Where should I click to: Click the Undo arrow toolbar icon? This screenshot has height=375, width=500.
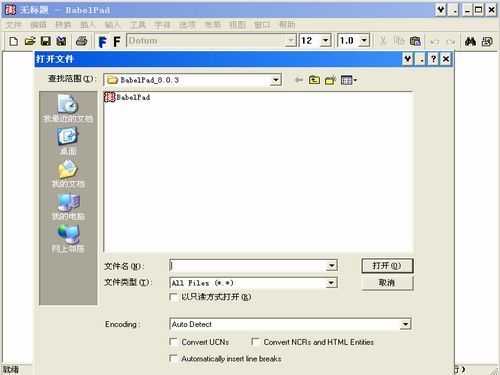pos(435,42)
